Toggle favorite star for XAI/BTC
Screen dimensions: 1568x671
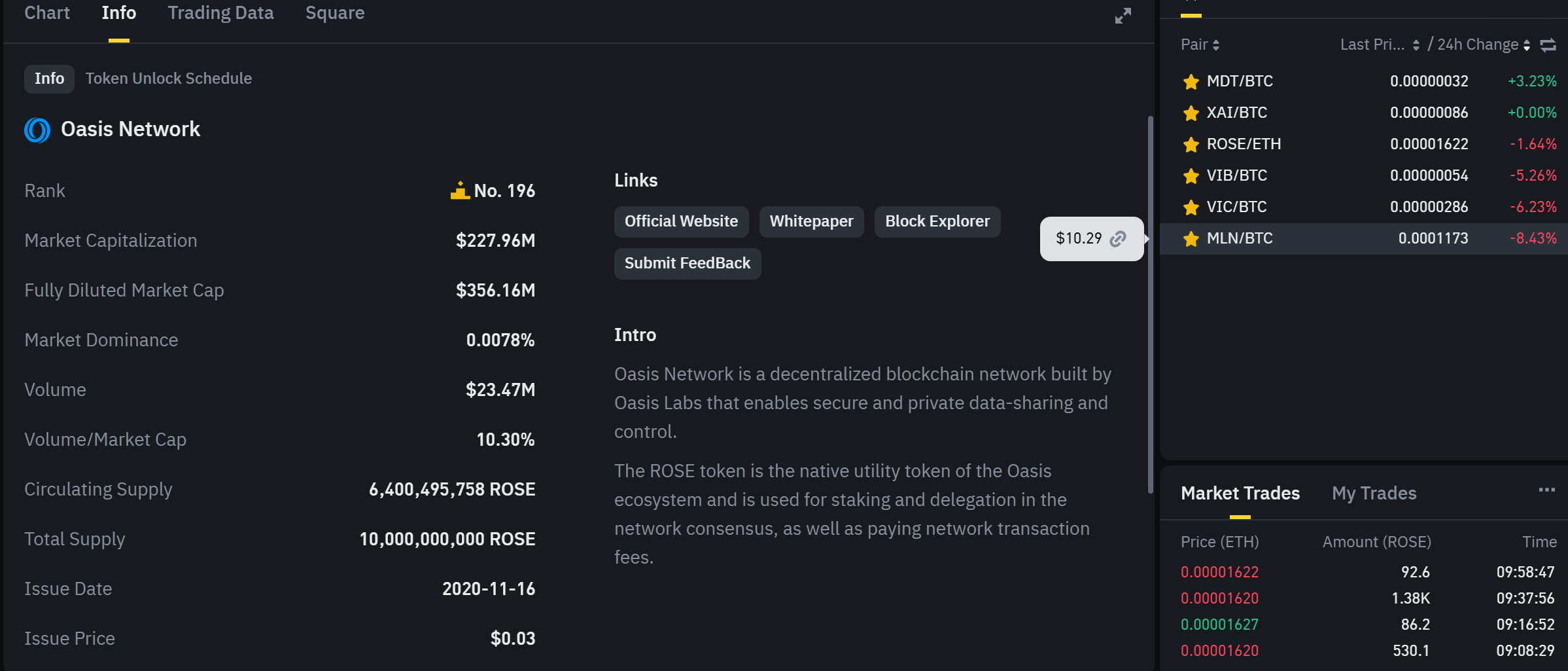[x=1191, y=113]
